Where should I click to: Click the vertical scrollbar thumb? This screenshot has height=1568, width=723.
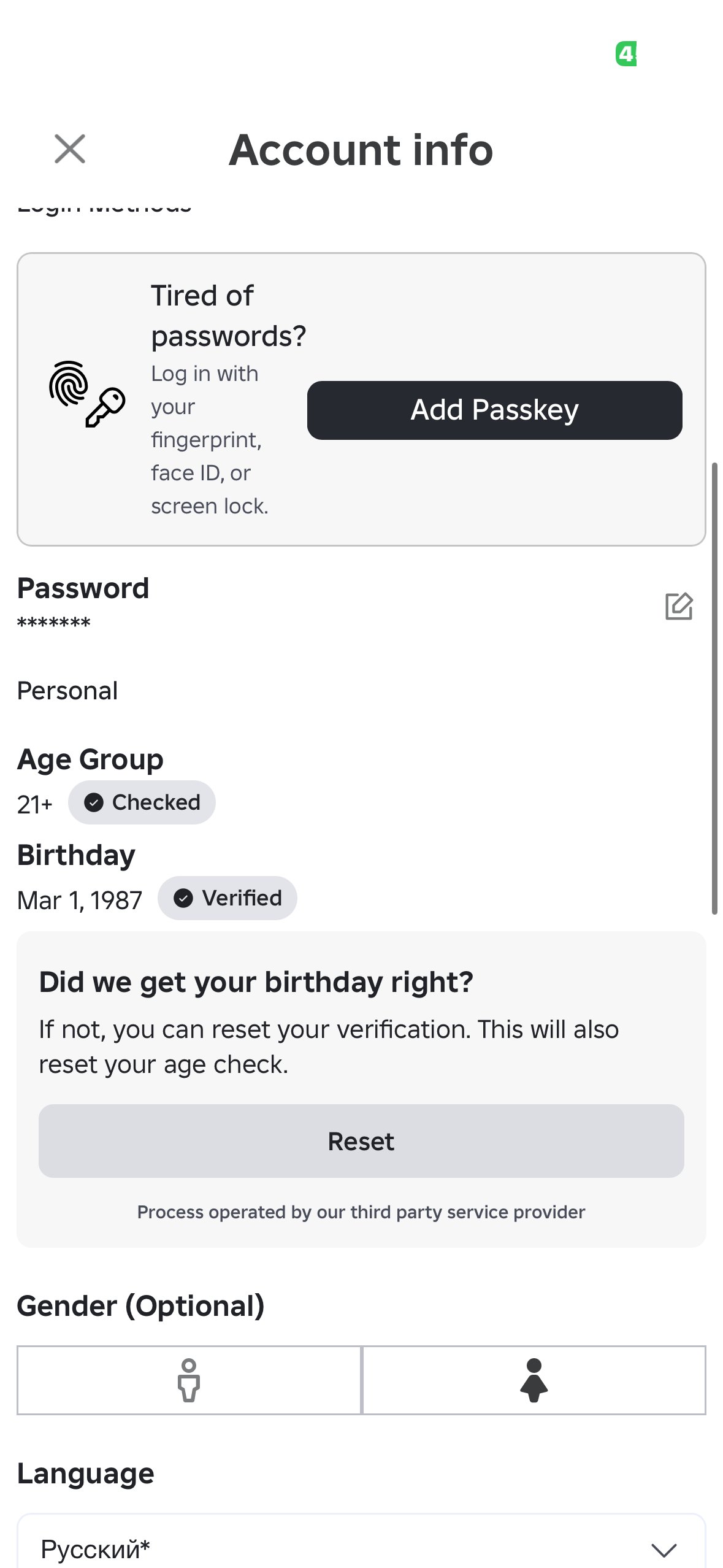[714, 688]
